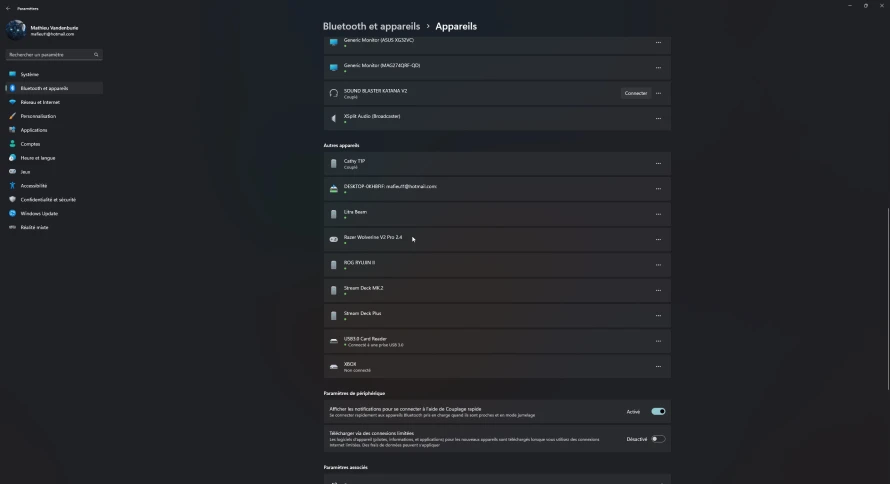The image size is (890, 484).
Task: Select the Ultra Beam device name
Action: [355, 212]
